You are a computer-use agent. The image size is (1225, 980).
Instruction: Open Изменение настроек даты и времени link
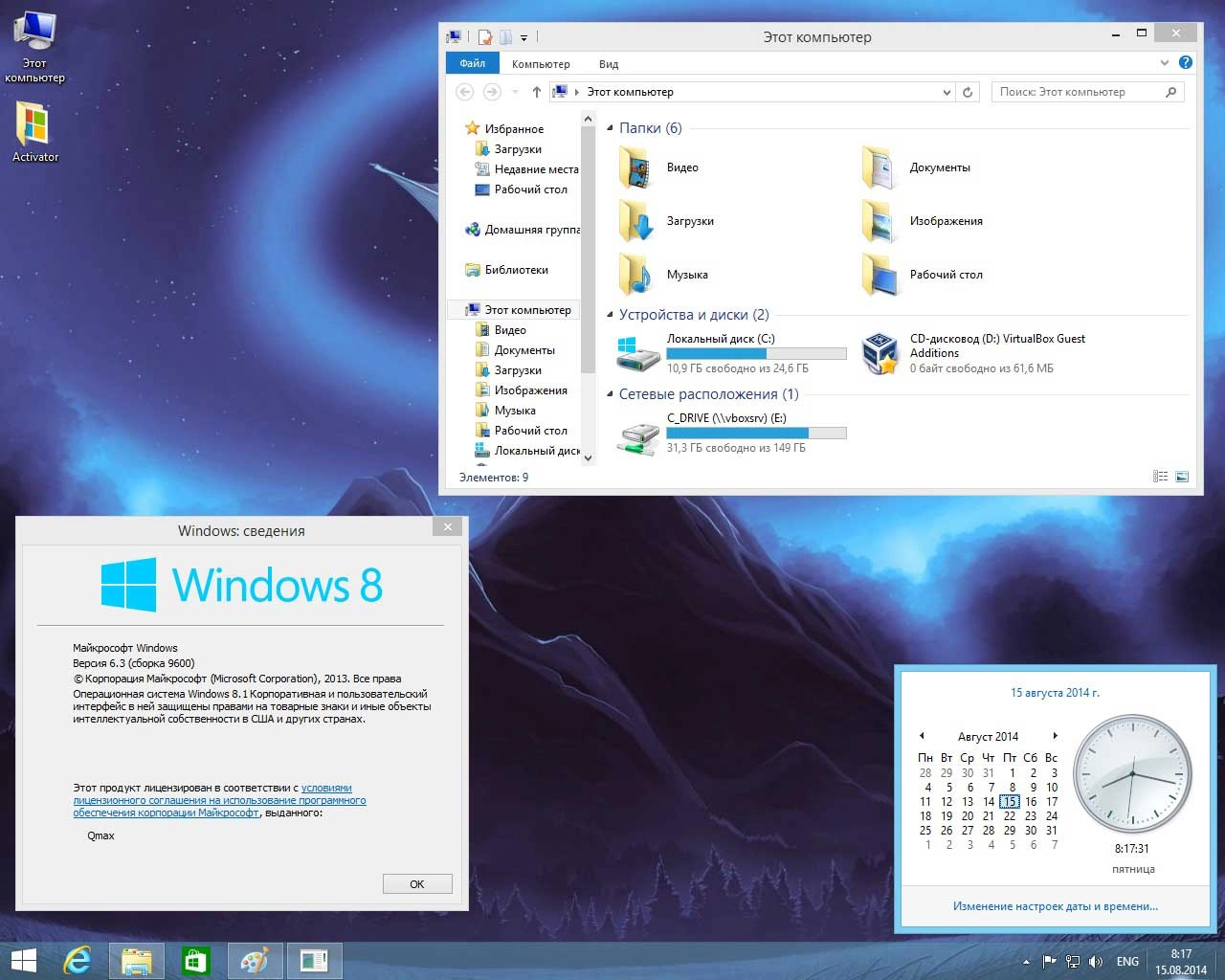pos(1055,906)
